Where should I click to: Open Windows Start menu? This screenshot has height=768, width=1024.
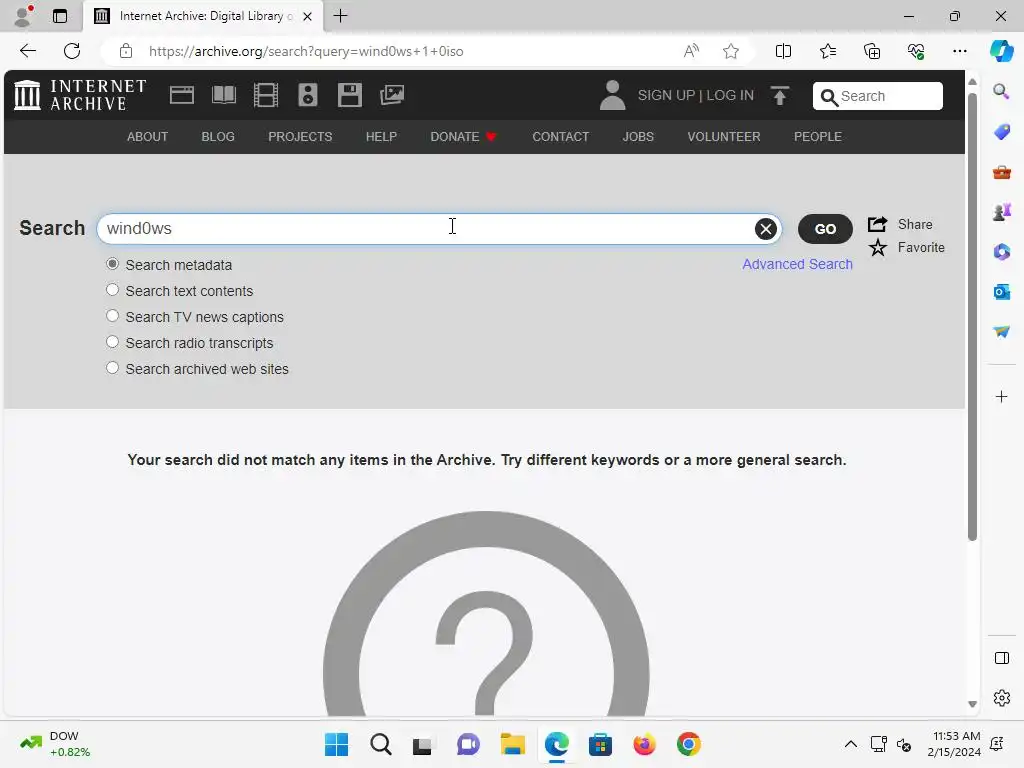pos(336,744)
